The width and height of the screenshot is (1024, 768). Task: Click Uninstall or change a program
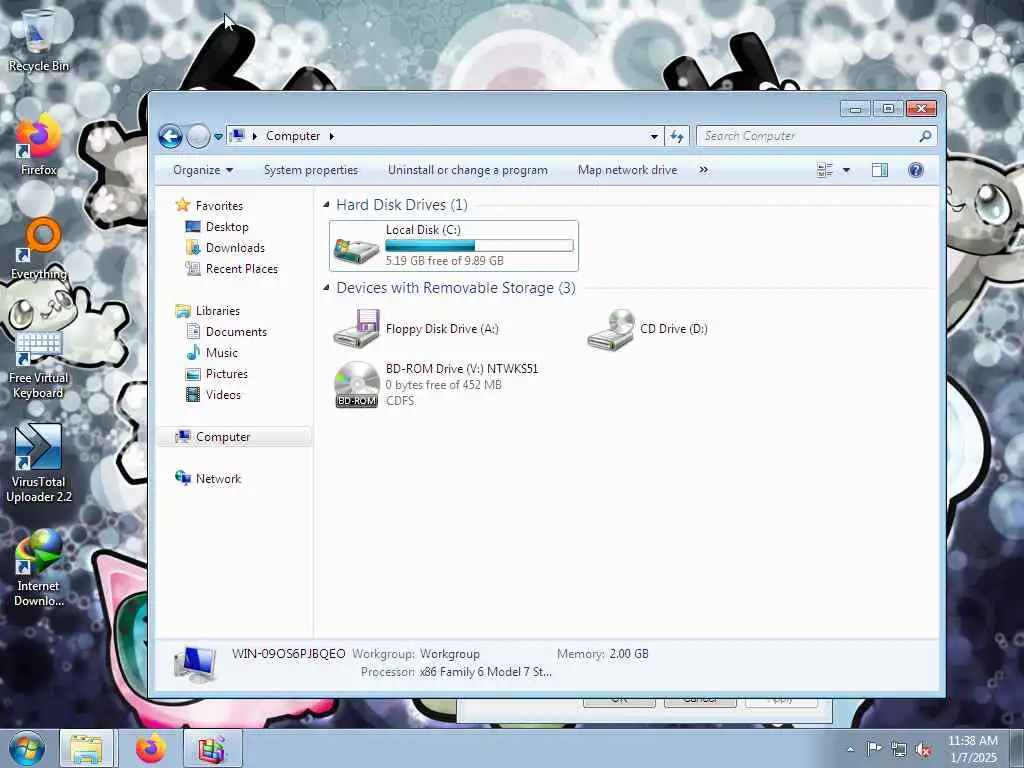coord(468,170)
